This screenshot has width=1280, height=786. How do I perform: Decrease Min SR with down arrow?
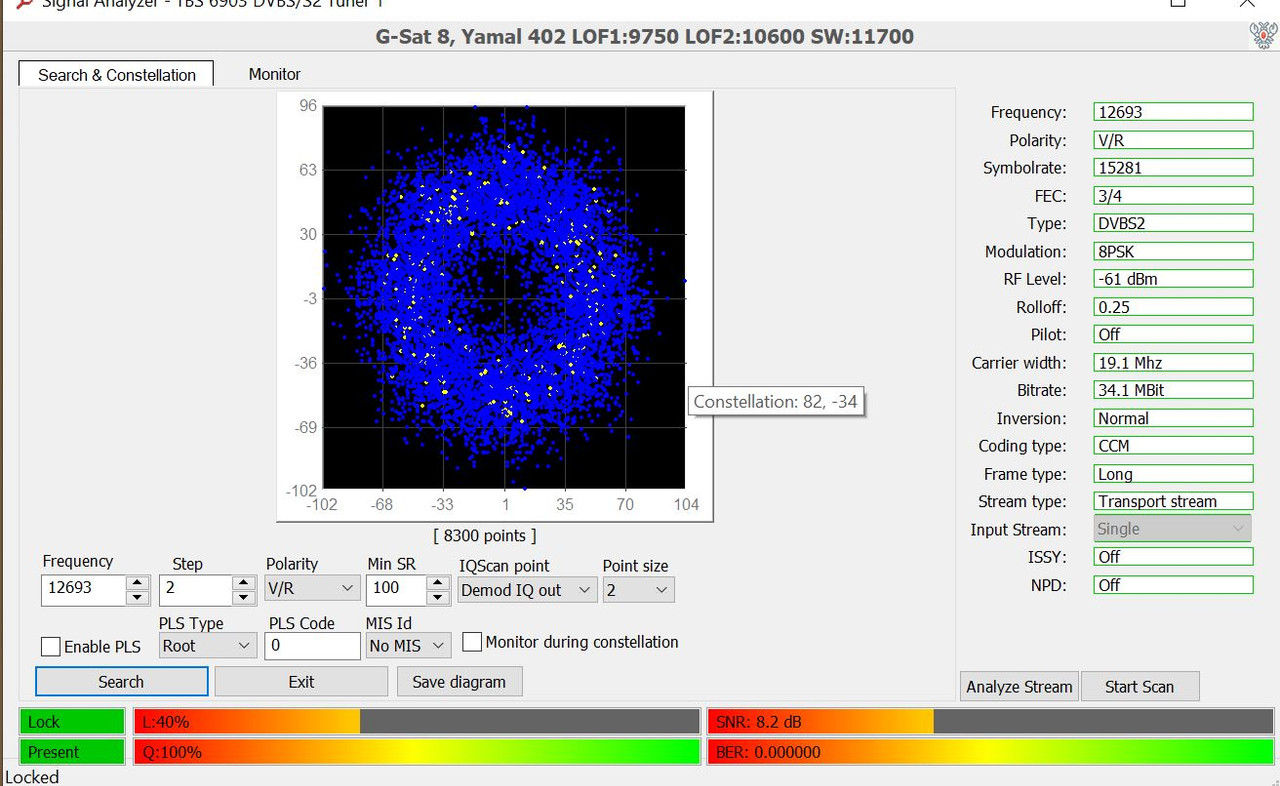[436, 597]
